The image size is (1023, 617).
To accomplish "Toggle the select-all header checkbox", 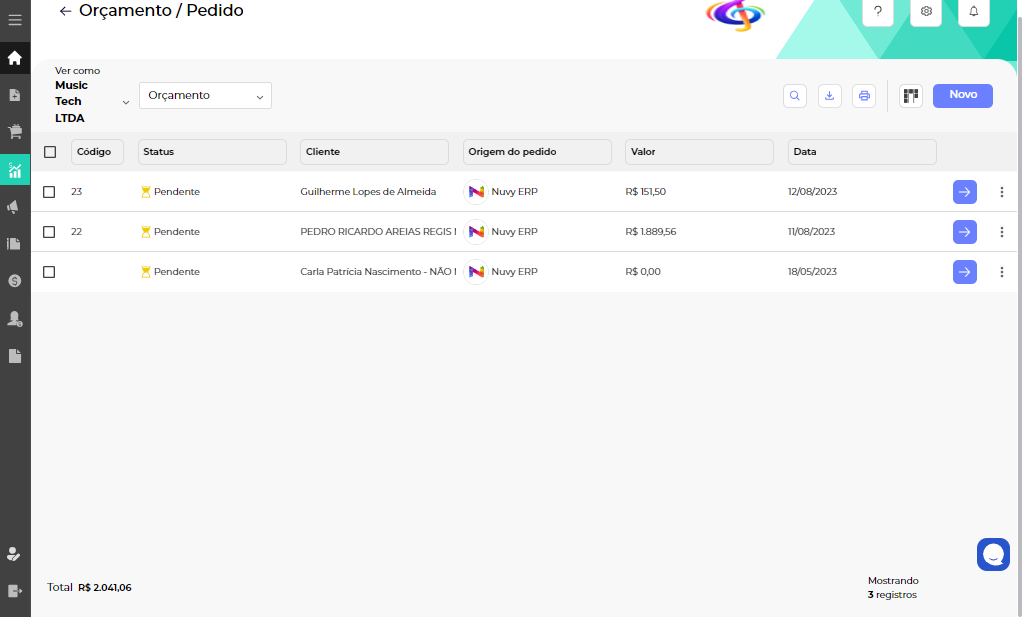I will pyautogui.click(x=50, y=152).
